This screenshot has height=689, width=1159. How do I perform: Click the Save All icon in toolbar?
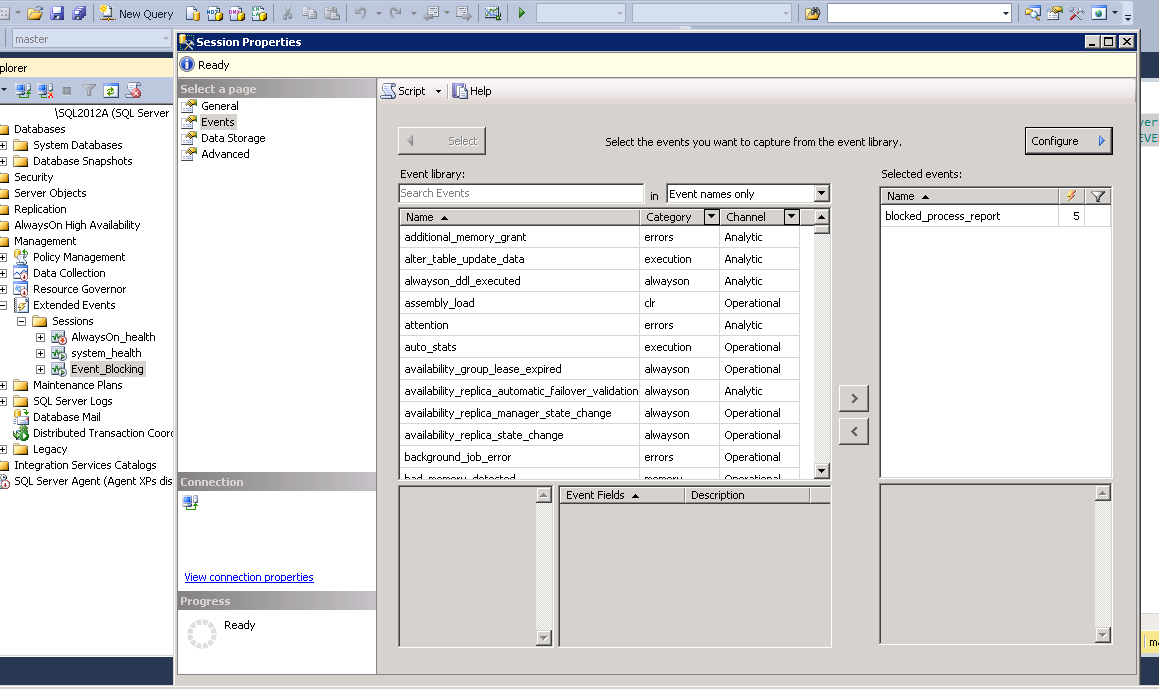coord(78,13)
